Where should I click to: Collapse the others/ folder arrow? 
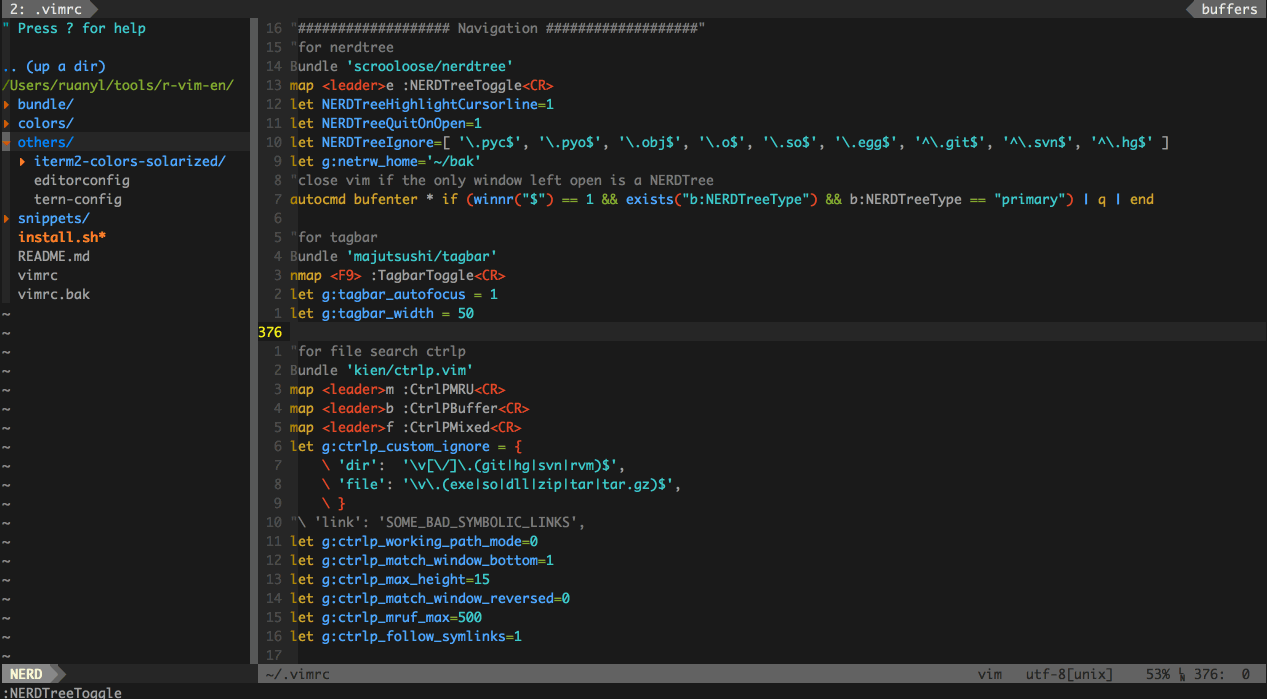[x=6, y=142]
